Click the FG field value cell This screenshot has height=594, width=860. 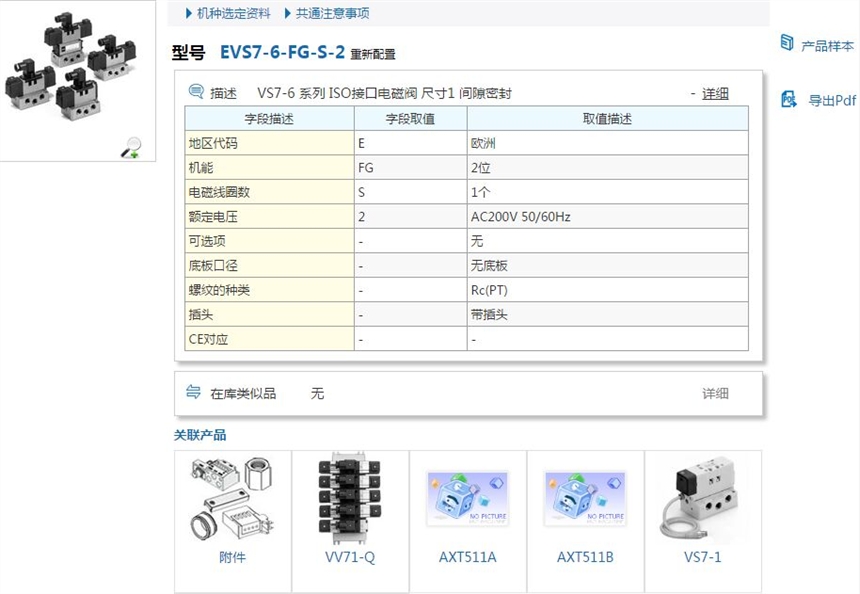point(410,167)
